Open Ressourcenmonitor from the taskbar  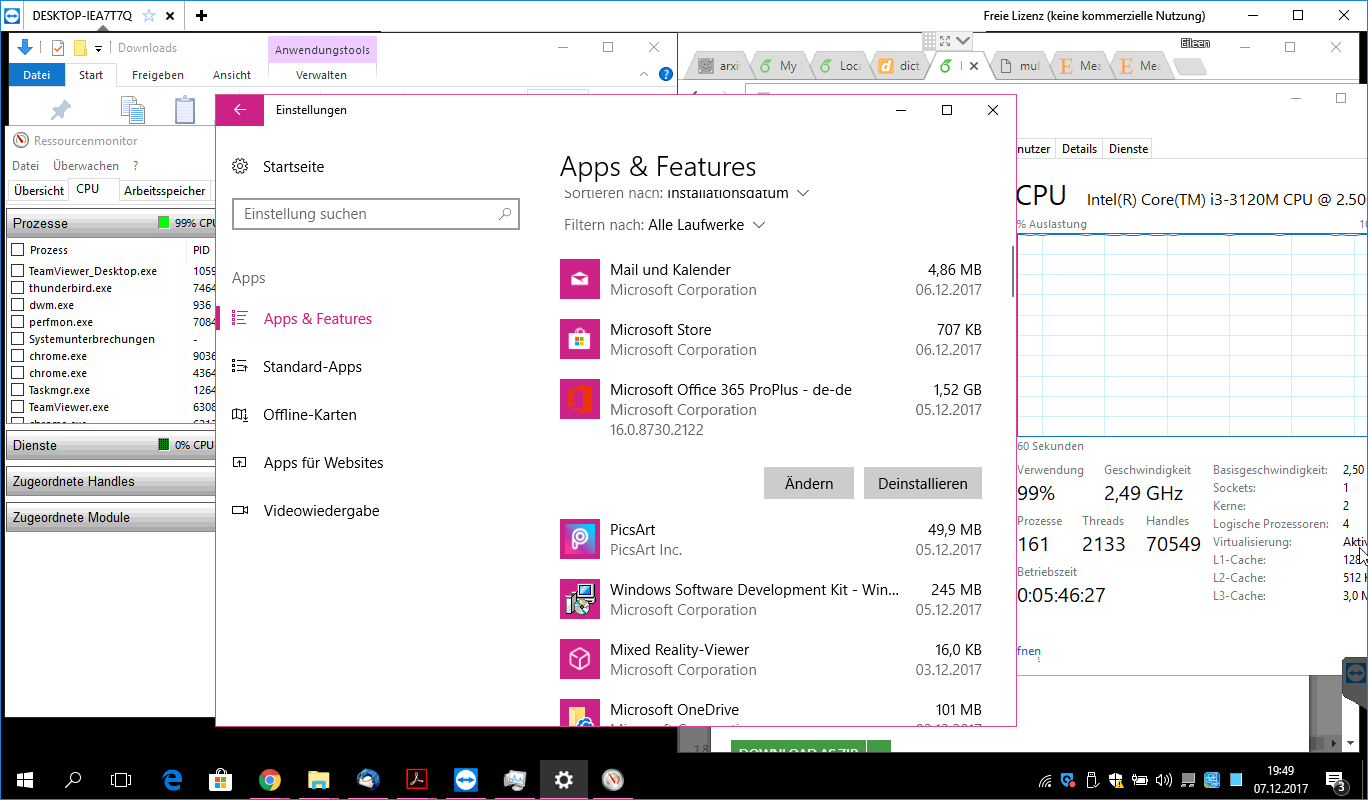(613, 780)
